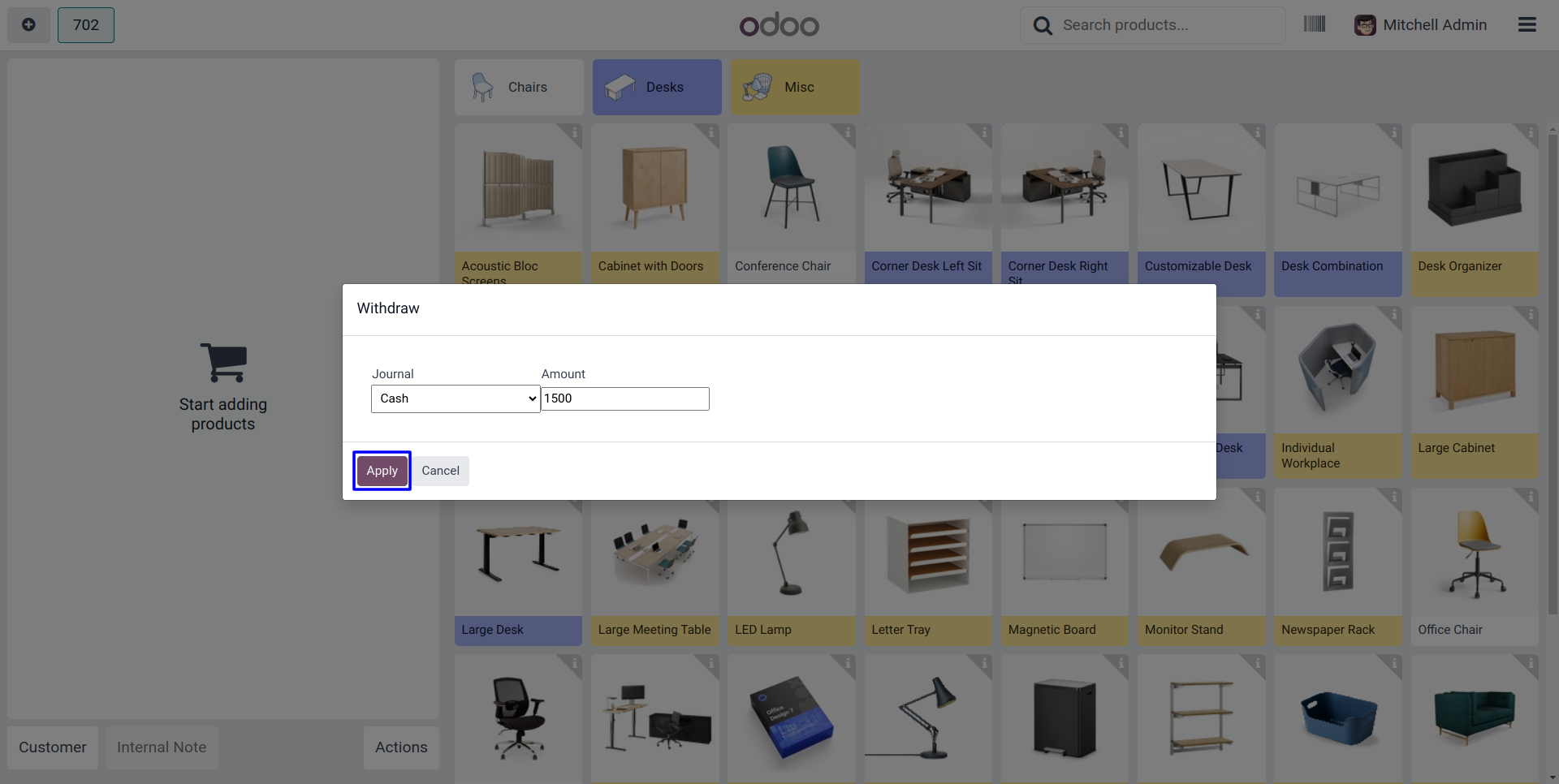Open the Actions menu

click(x=401, y=747)
